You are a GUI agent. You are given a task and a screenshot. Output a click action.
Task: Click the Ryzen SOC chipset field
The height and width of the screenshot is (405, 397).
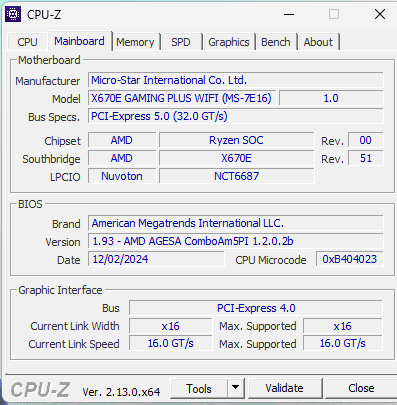pos(236,140)
